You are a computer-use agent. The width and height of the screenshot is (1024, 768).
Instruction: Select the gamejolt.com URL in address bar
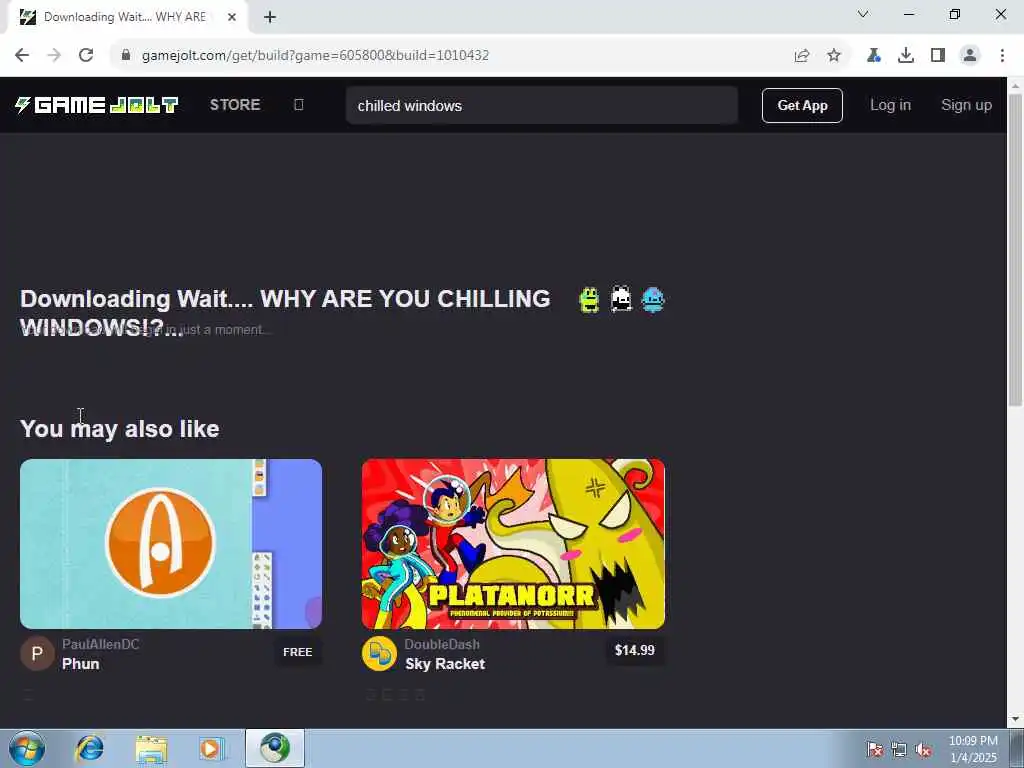coord(315,56)
